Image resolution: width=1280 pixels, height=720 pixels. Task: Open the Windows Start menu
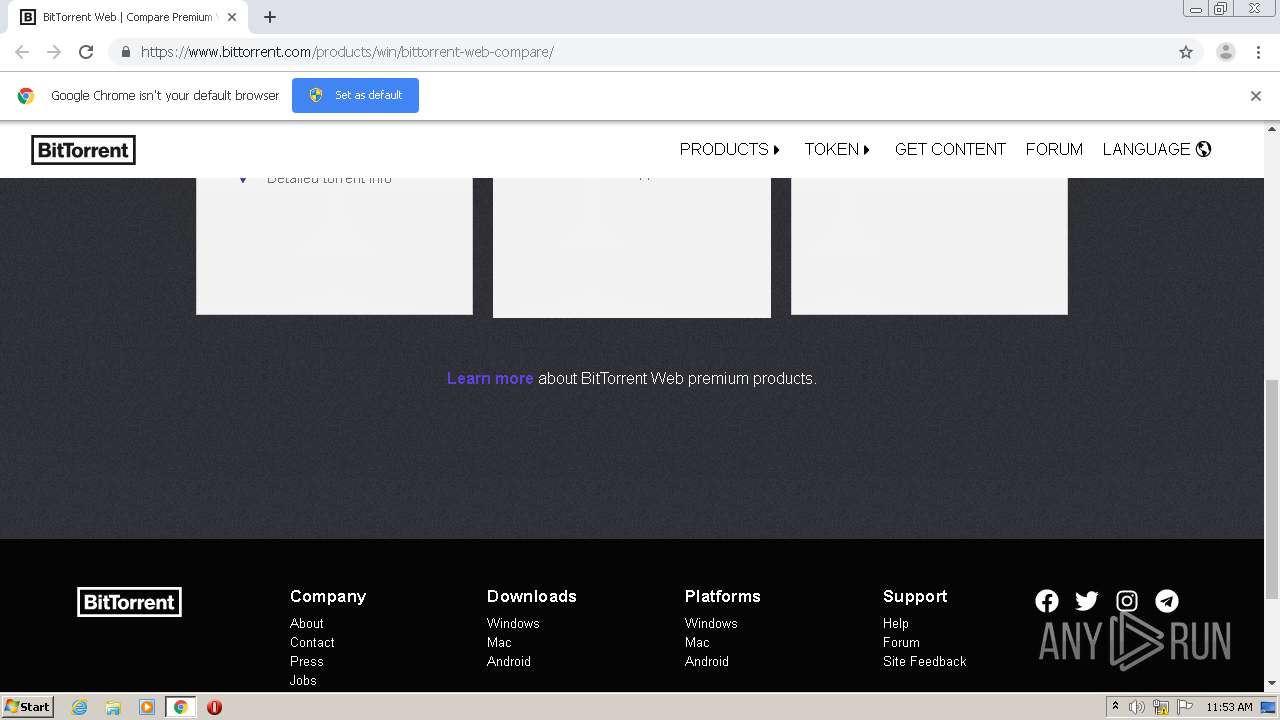[x=27, y=707]
